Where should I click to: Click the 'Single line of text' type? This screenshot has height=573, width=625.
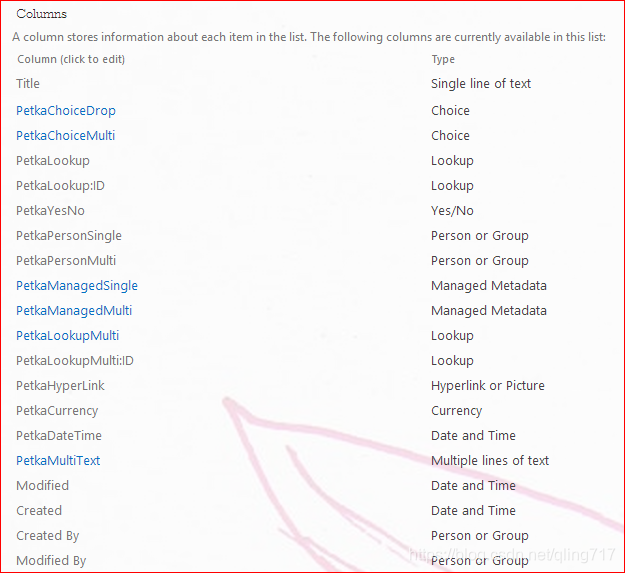pyautogui.click(x=481, y=84)
